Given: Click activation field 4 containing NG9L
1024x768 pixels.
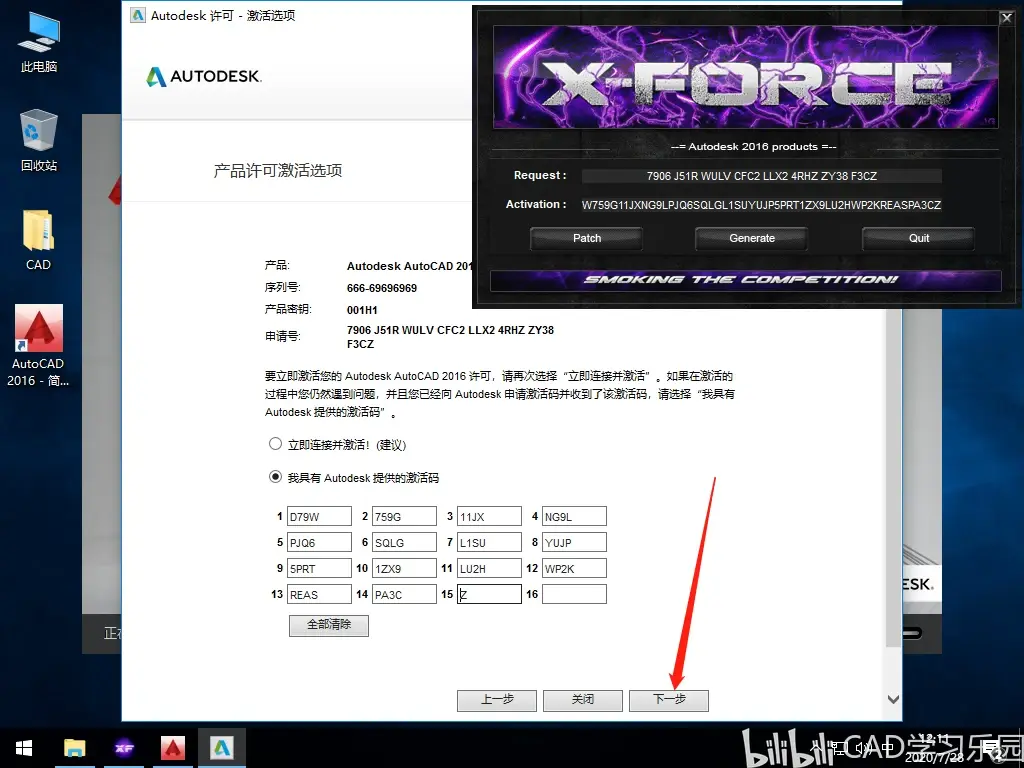Looking at the screenshot, I should point(574,517).
